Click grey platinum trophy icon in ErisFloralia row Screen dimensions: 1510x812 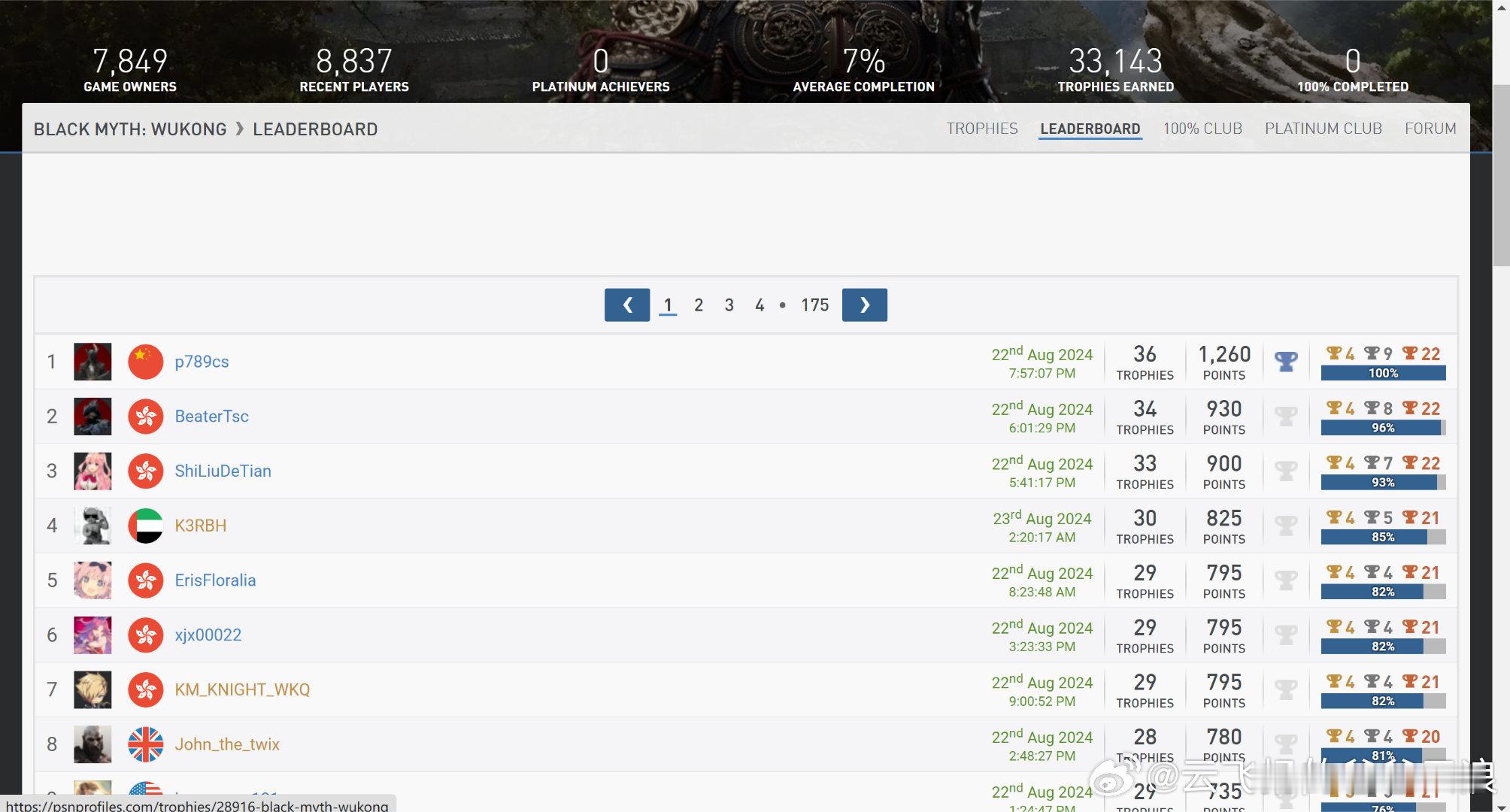[x=1286, y=580]
